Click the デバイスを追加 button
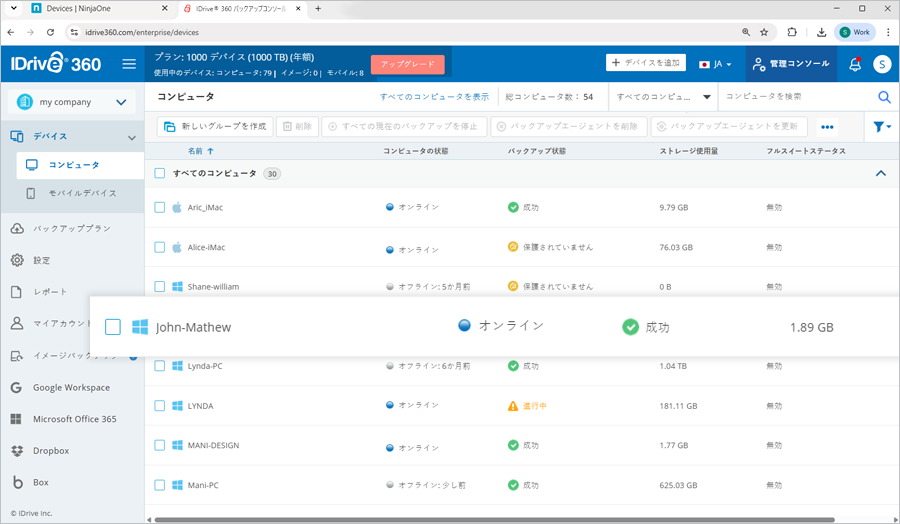This screenshot has height=524, width=900. tap(645, 63)
